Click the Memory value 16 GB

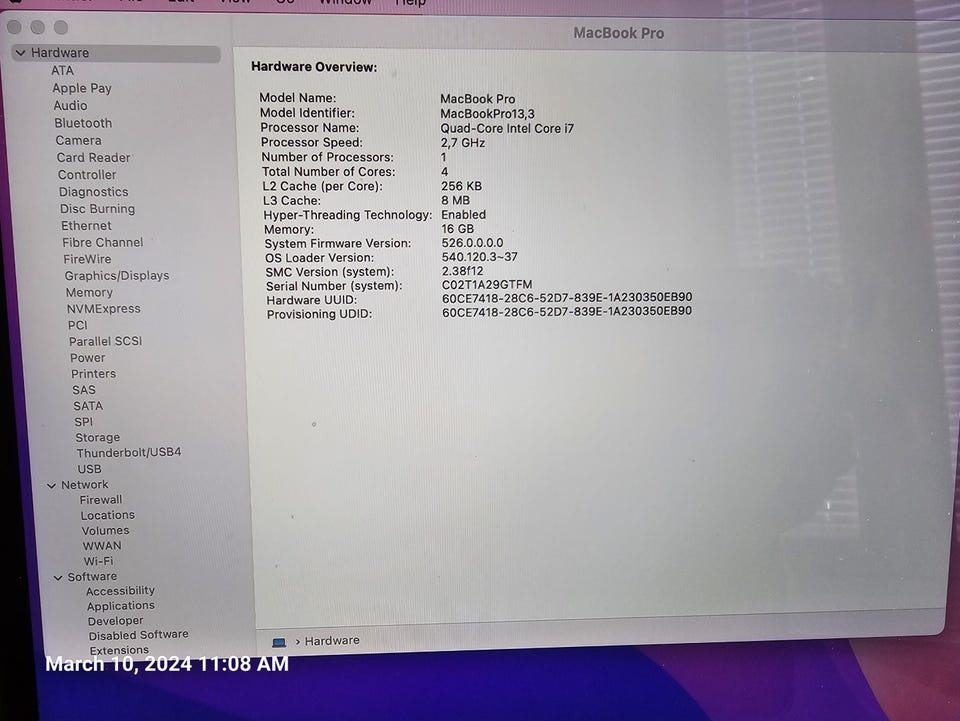[457, 229]
